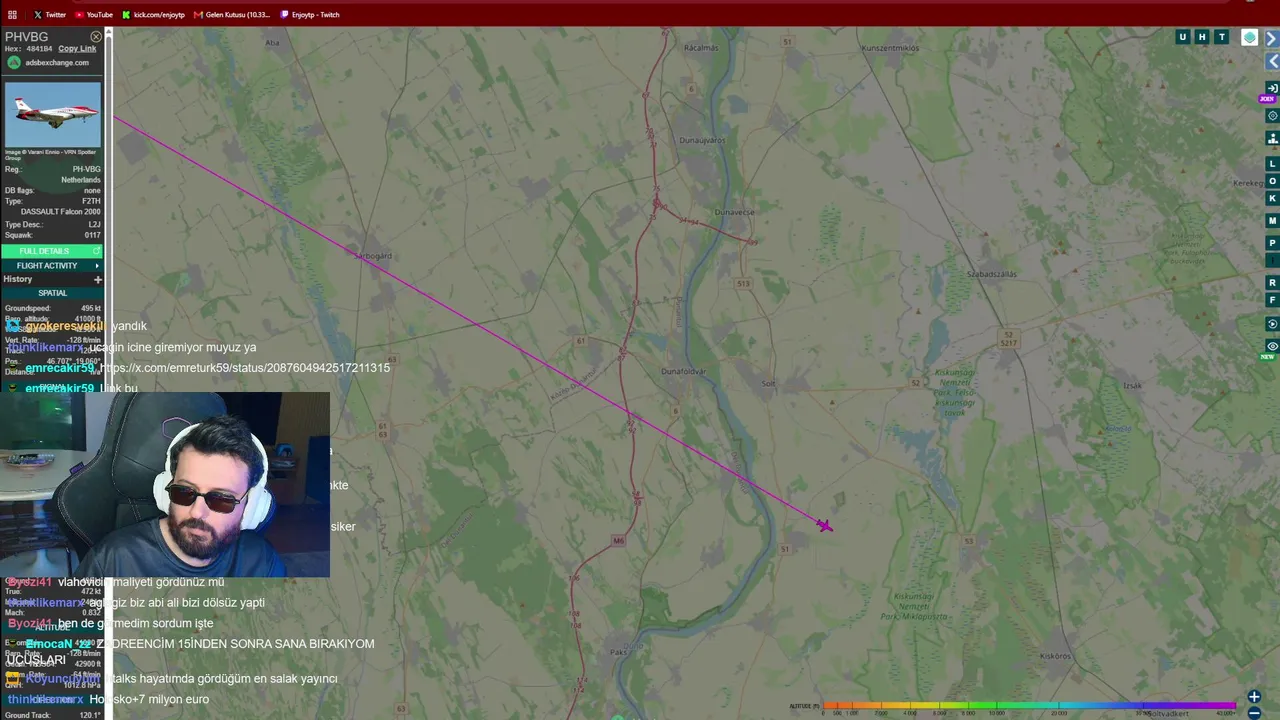The width and height of the screenshot is (1280, 720).
Task: Toggle the H map filter button
Action: point(1202,37)
